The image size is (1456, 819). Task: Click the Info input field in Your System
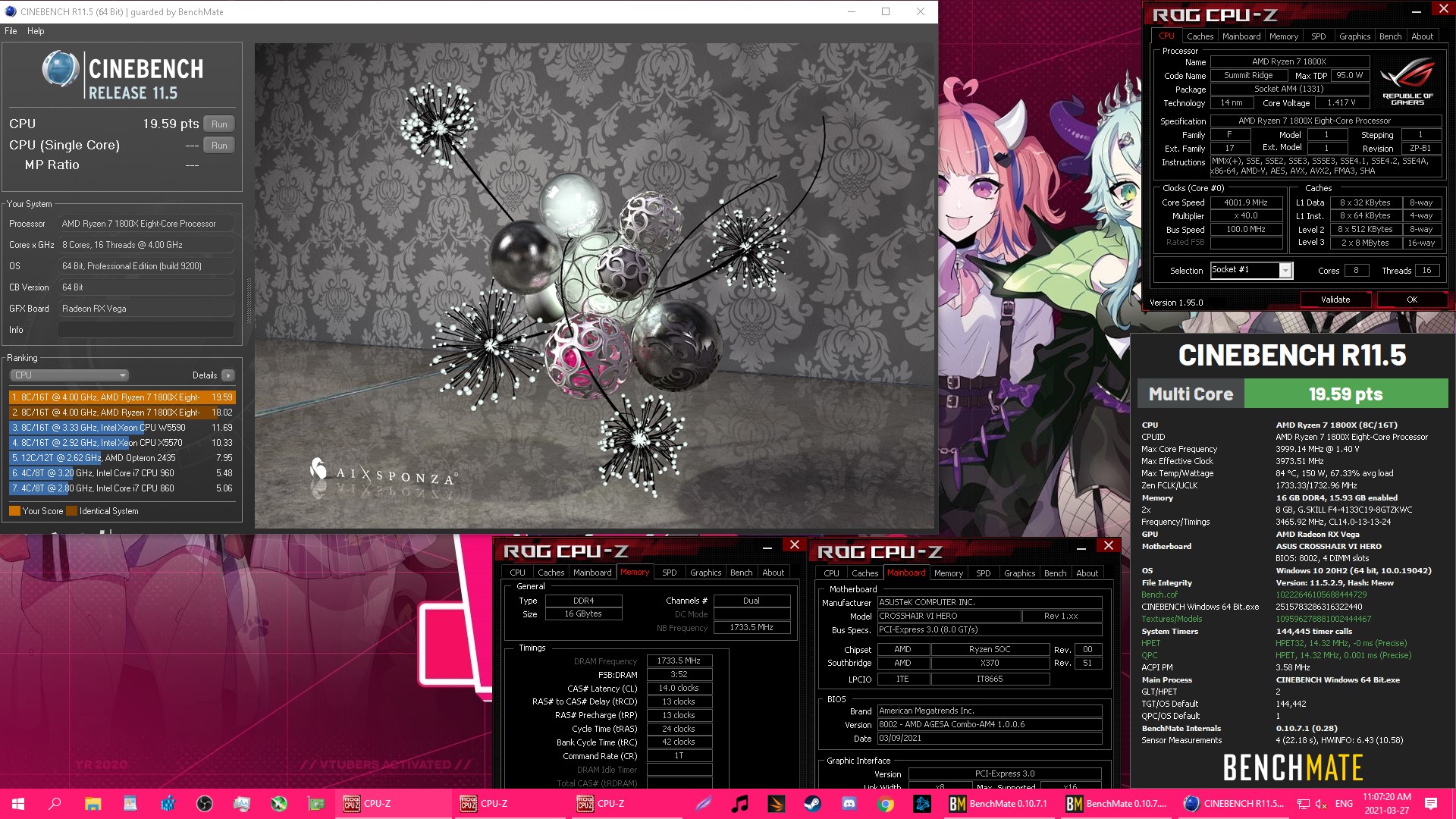click(x=146, y=330)
